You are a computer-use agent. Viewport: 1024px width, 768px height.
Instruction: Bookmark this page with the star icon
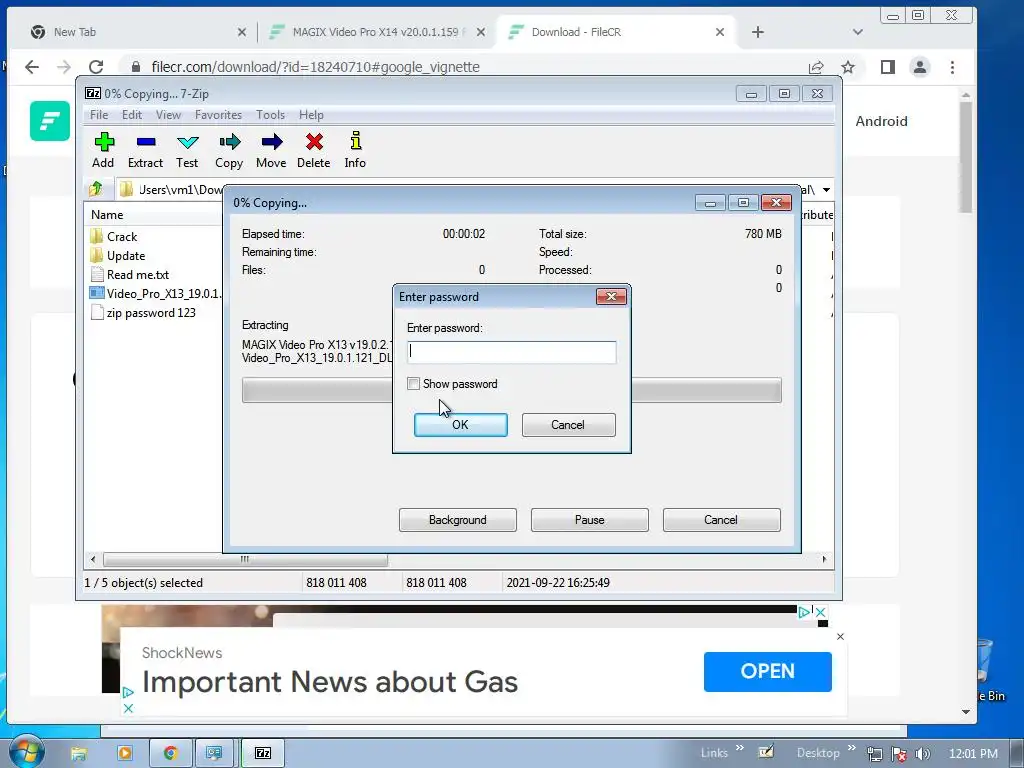pyautogui.click(x=848, y=67)
